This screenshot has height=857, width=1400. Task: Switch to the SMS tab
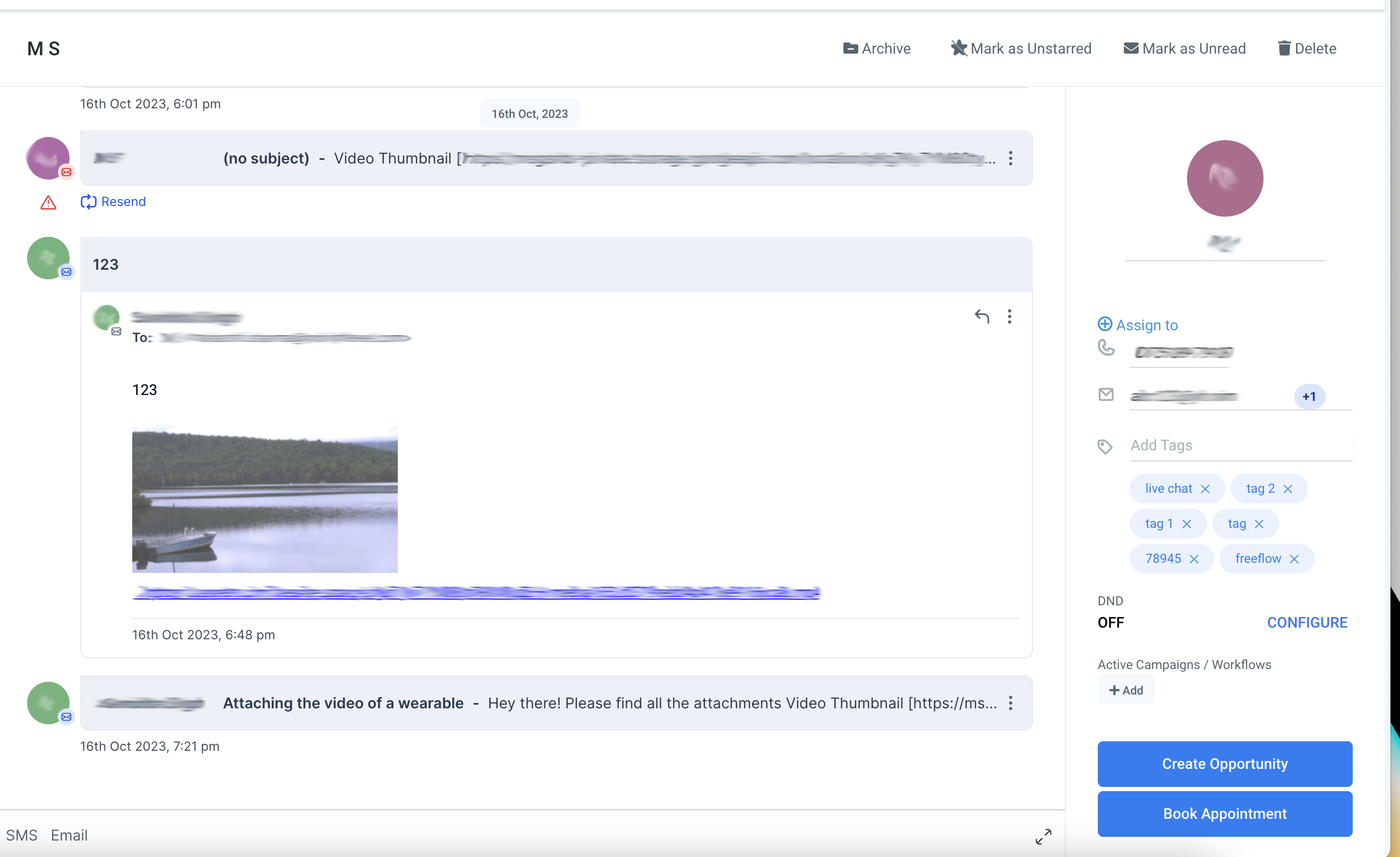22,835
